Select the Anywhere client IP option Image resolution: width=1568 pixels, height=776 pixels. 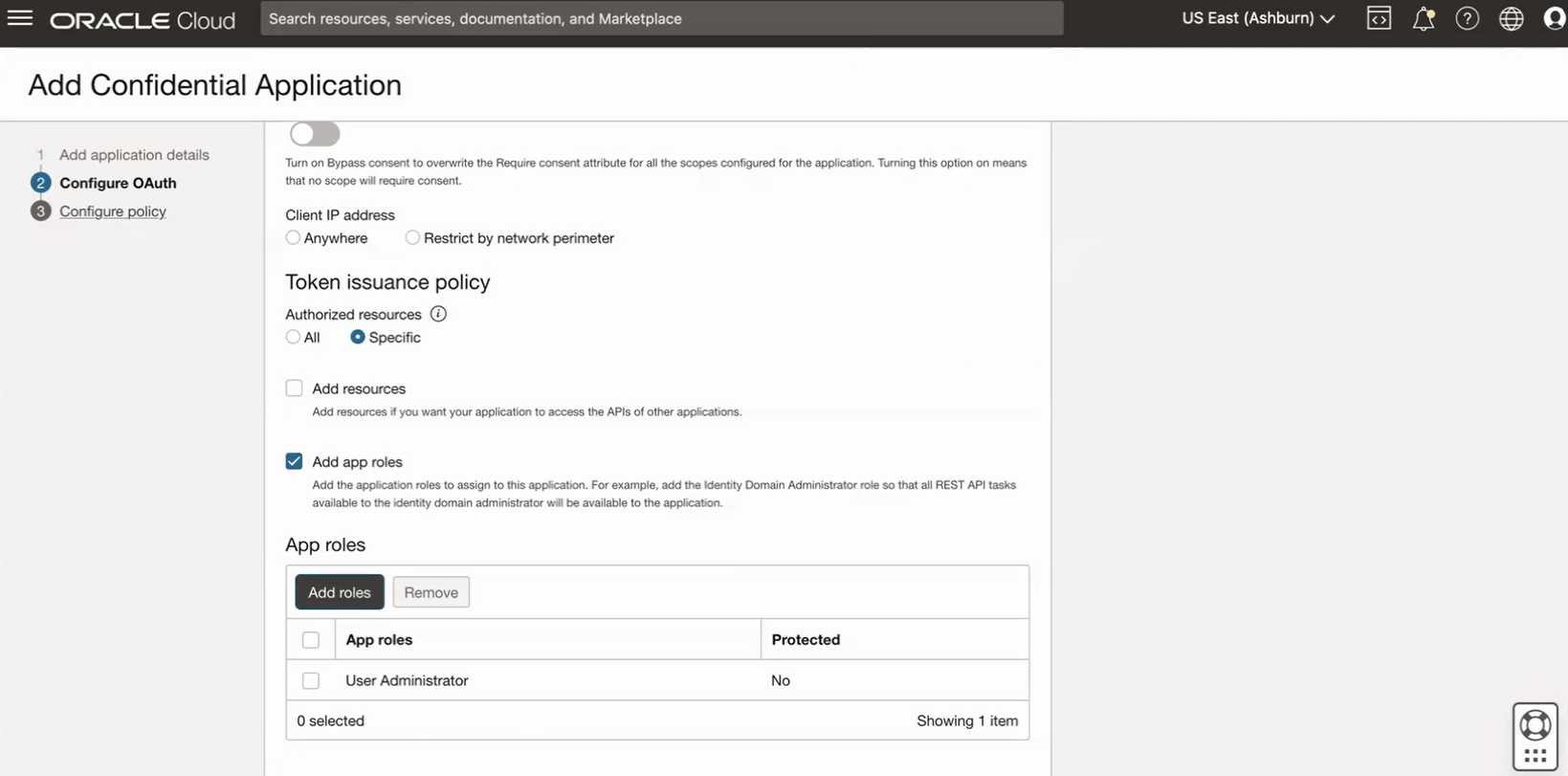(293, 237)
